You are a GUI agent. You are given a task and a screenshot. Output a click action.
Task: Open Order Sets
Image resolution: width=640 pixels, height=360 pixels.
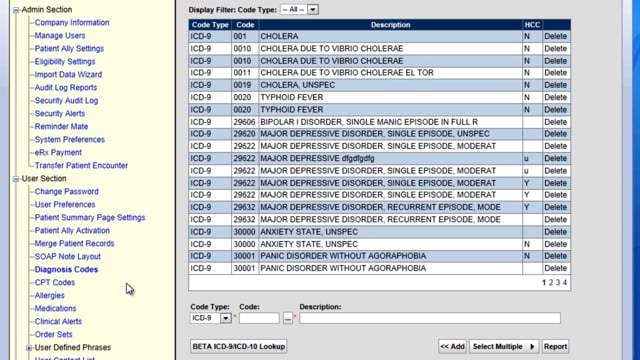click(x=53, y=335)
